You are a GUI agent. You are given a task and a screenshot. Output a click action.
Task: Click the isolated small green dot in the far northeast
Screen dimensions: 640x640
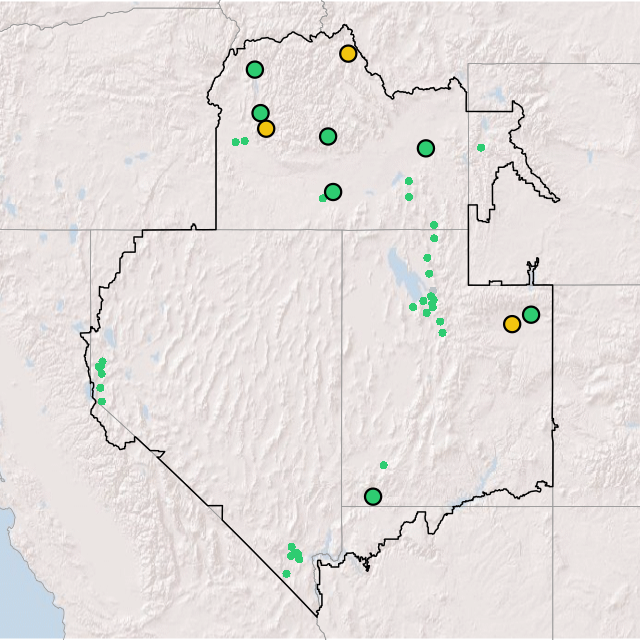[x=481, y=148]
